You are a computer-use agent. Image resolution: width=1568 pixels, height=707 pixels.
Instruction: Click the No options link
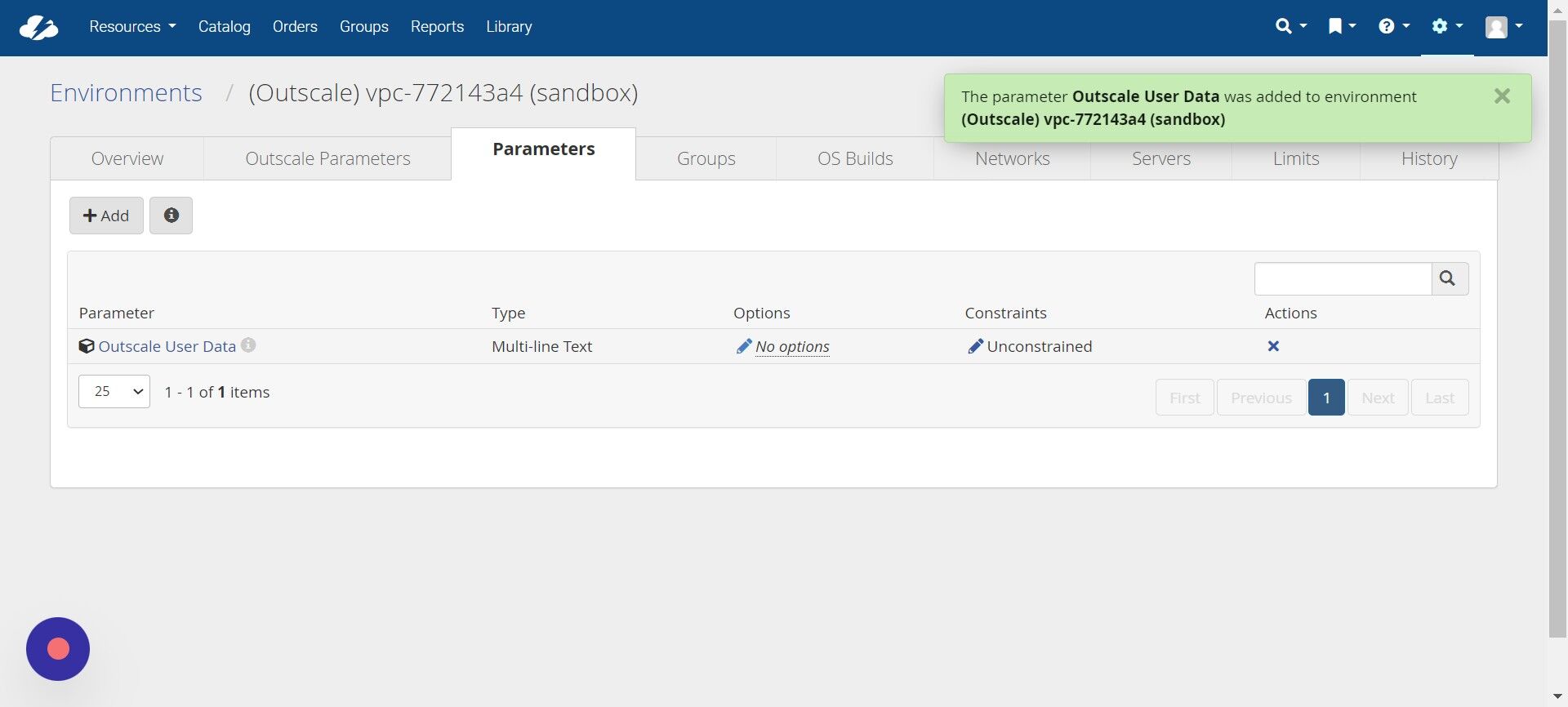coord(792,346)
